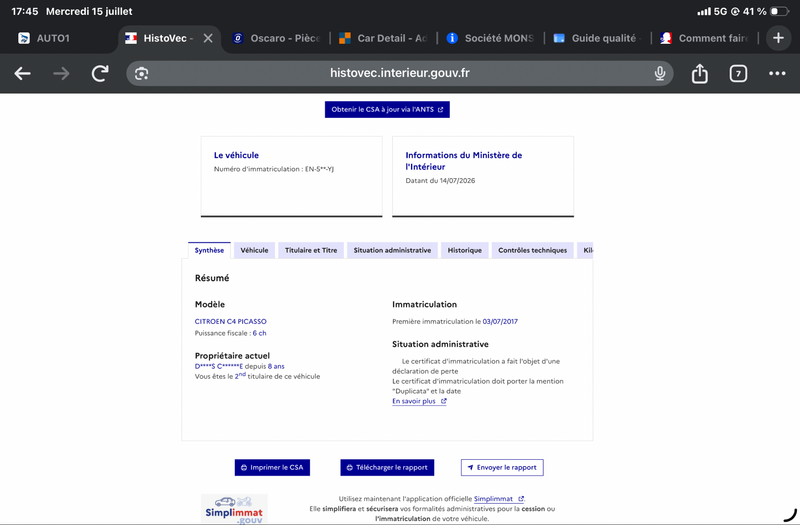Click the En savoir plus link
800x525 pixels.
click(x=419, y=401)
